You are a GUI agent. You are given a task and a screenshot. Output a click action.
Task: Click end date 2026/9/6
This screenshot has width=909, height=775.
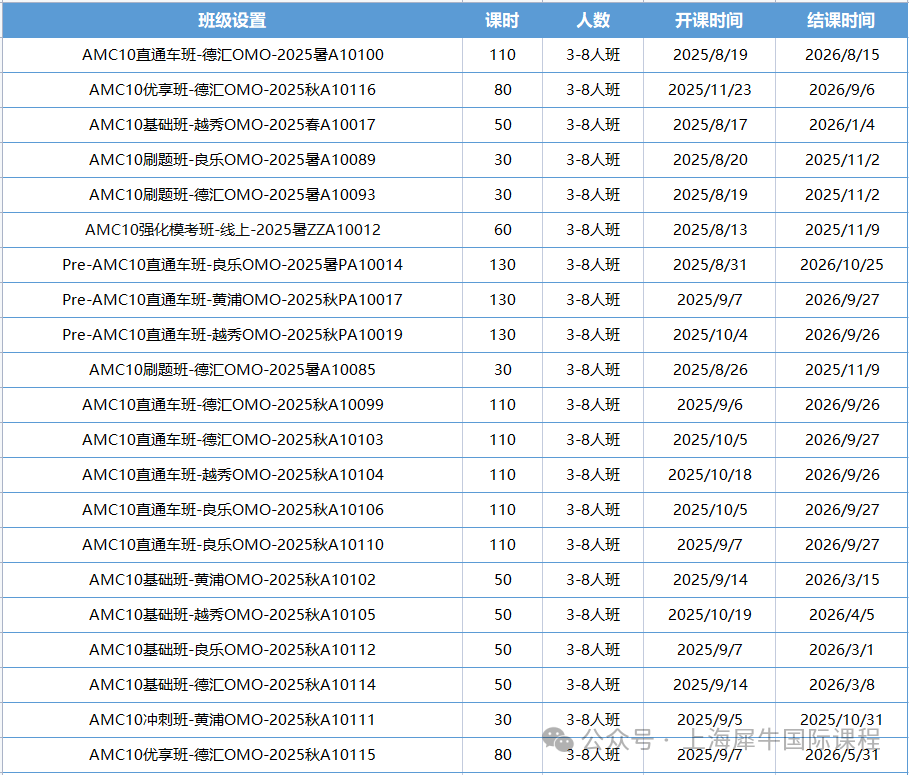(842, 90)
